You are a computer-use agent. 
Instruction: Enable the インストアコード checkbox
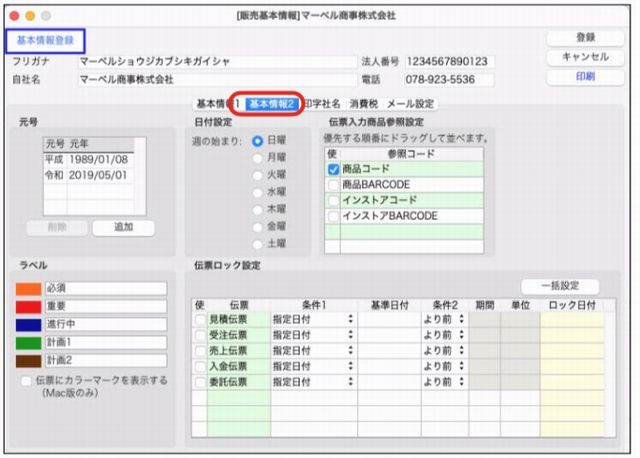click(333, 200)
